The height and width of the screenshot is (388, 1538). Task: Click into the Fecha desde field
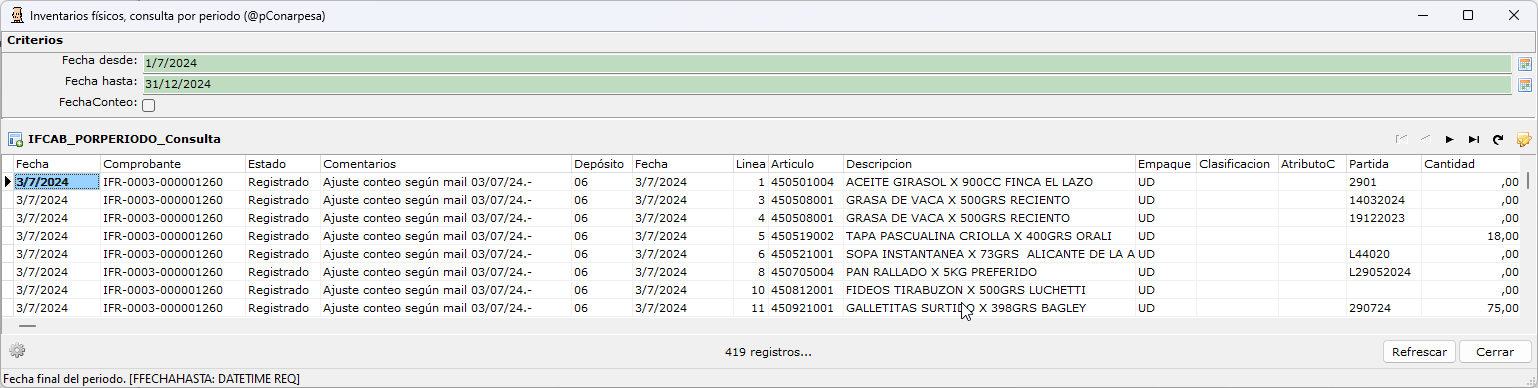click(x=827, y=64)
